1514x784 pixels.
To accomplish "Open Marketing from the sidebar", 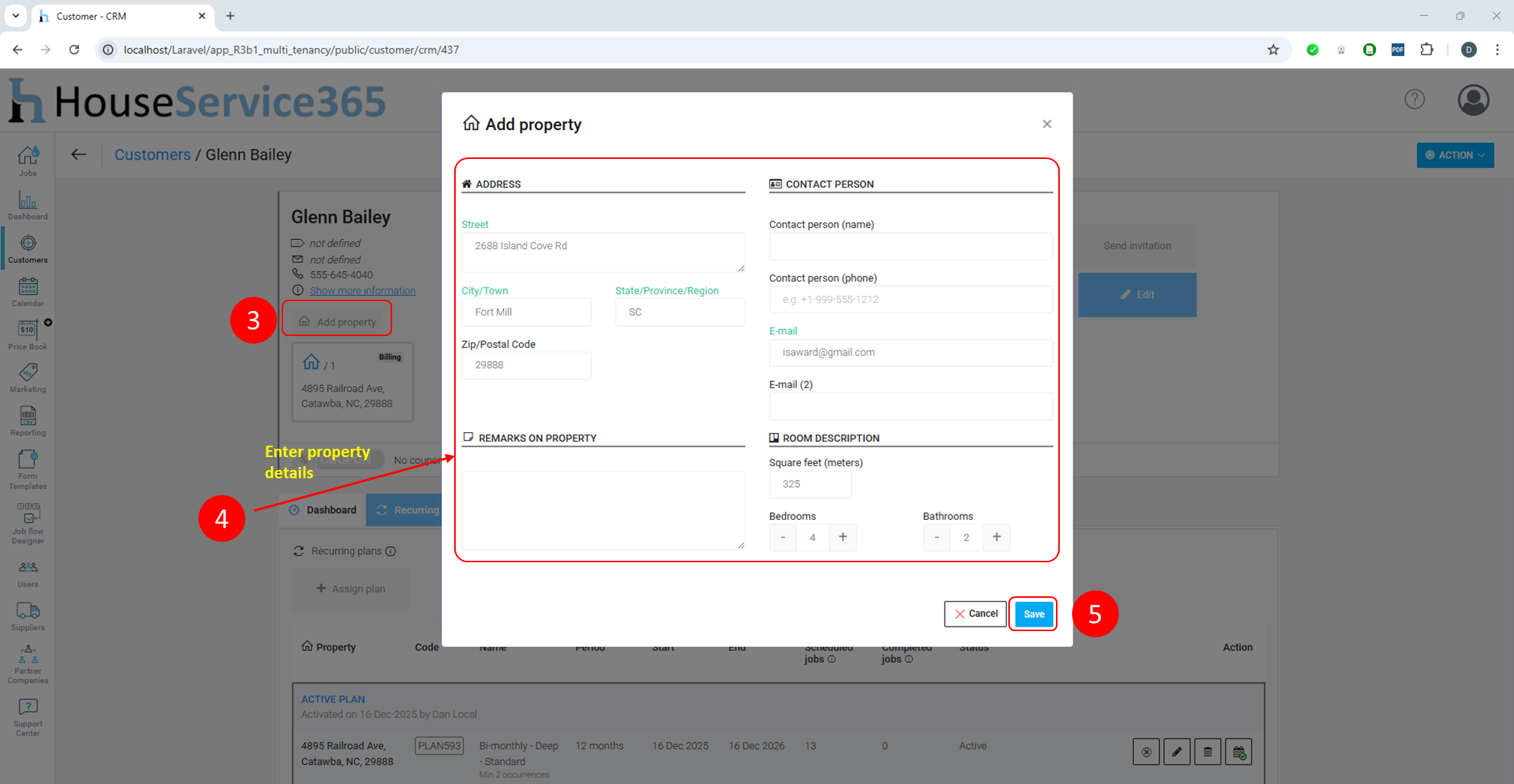I will (x=28, y=377).
